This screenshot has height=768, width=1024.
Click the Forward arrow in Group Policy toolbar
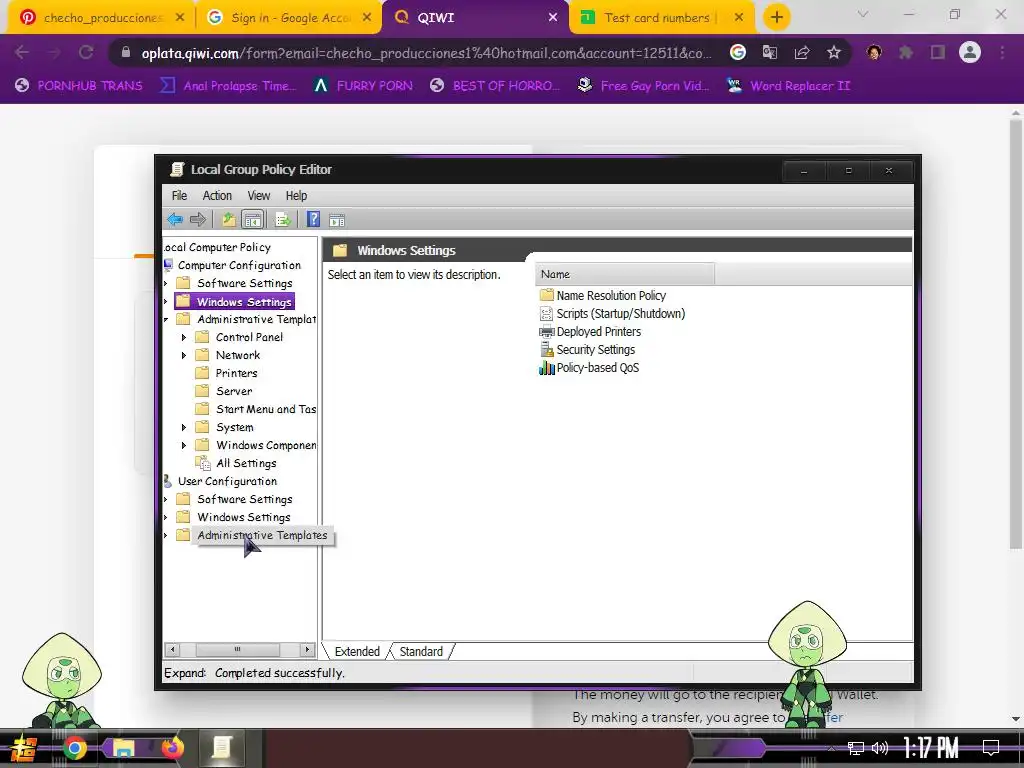click(x=198, y=219)
